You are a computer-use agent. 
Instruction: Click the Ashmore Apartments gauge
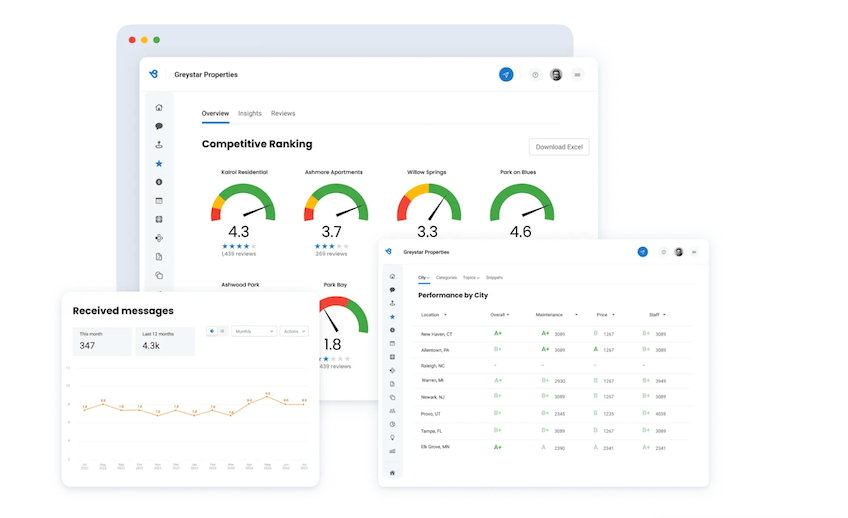(336, 203)
